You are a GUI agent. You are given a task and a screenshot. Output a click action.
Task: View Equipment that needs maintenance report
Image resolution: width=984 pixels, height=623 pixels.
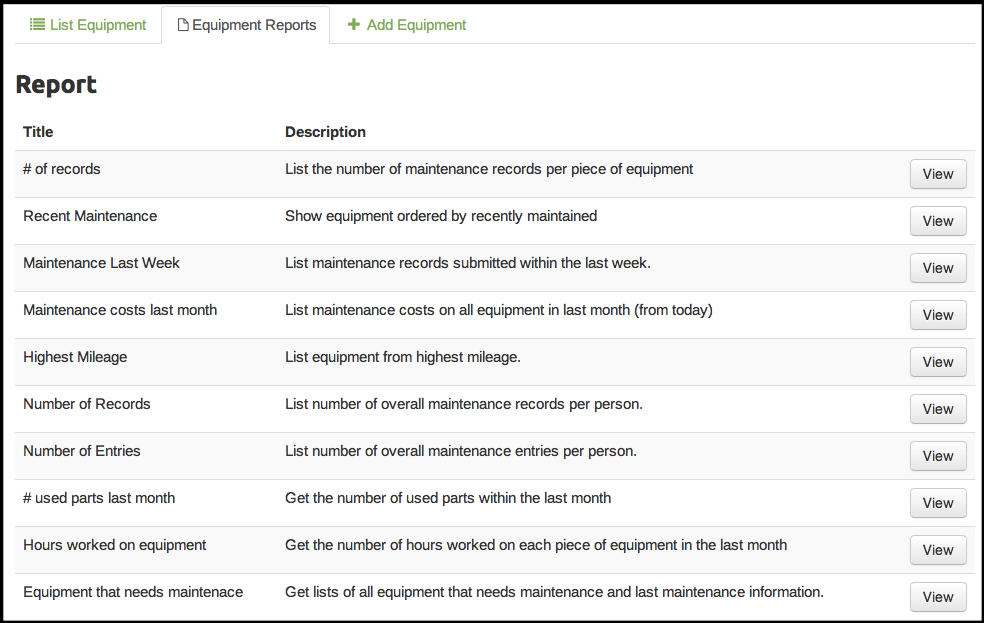tap(937, 597)
